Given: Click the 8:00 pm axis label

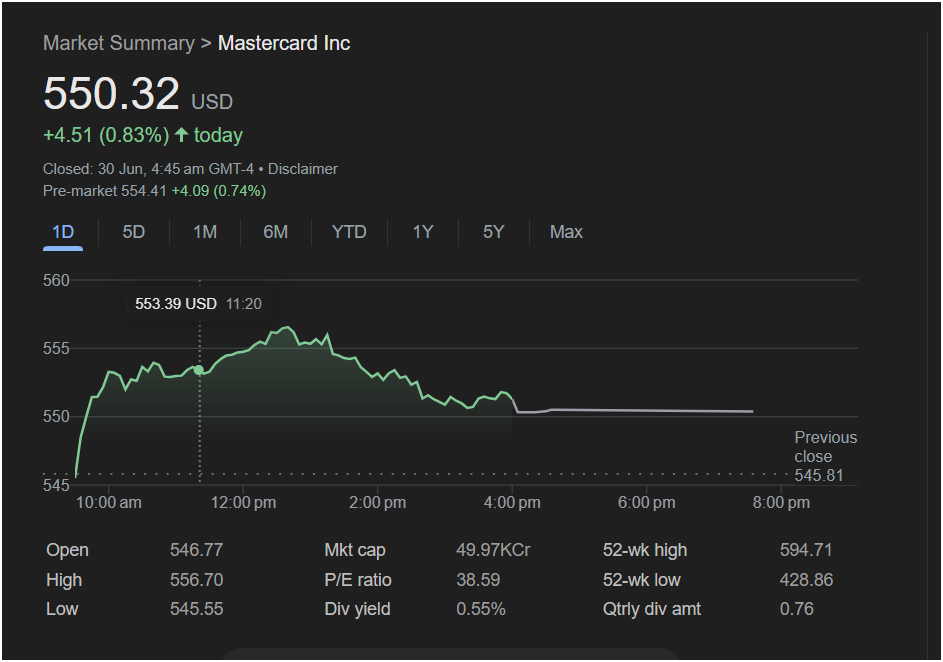Looking at the screenshot, I should [781, 503].
